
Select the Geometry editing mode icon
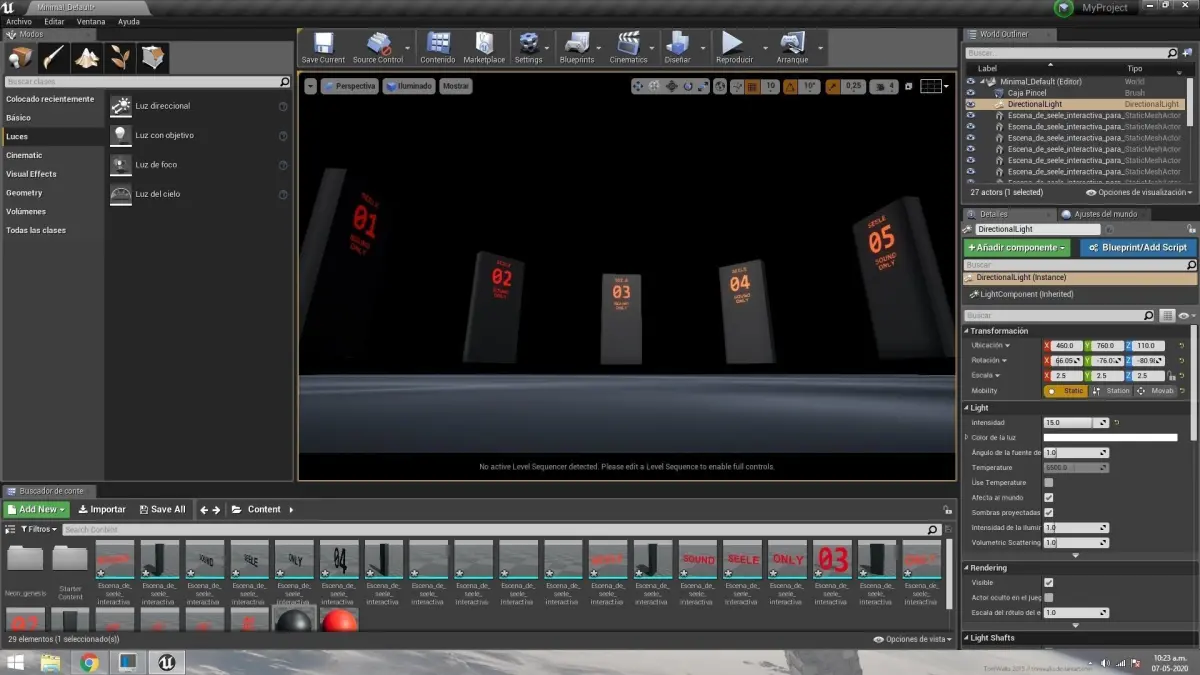click(153, 58)
